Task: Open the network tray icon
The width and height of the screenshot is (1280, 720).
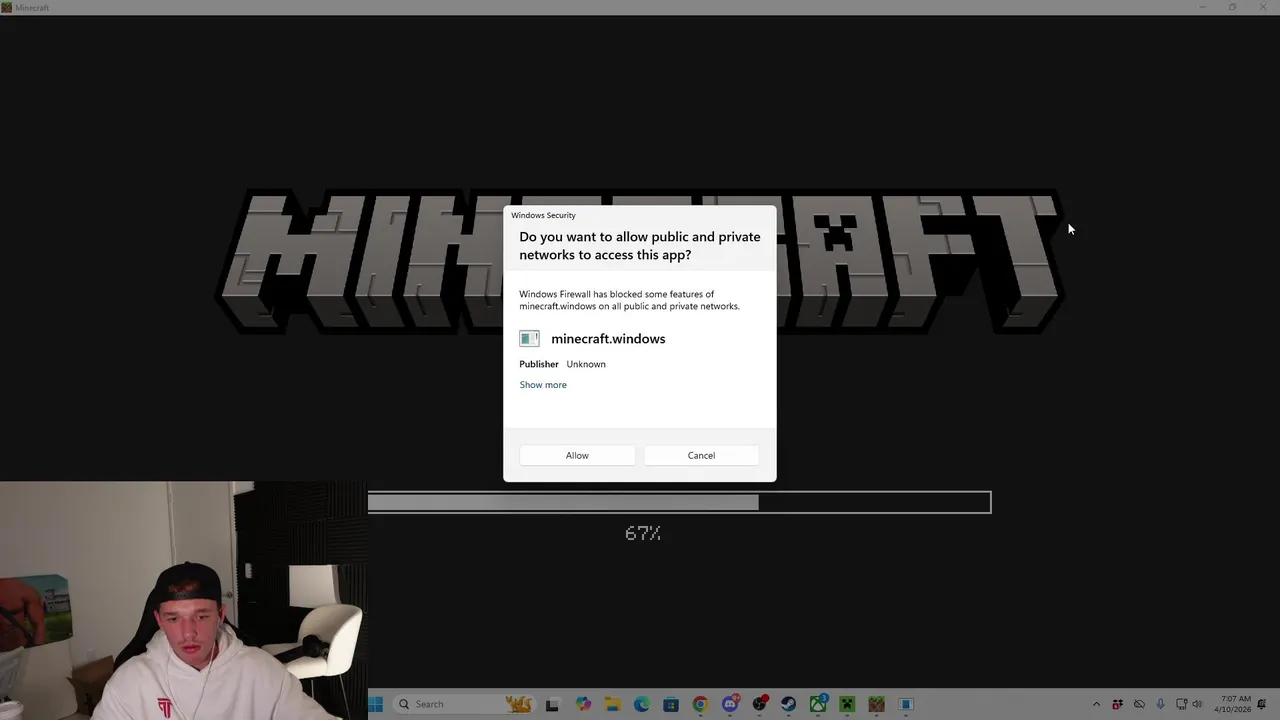Action: pyautogui.click(x=1182, y=704)
